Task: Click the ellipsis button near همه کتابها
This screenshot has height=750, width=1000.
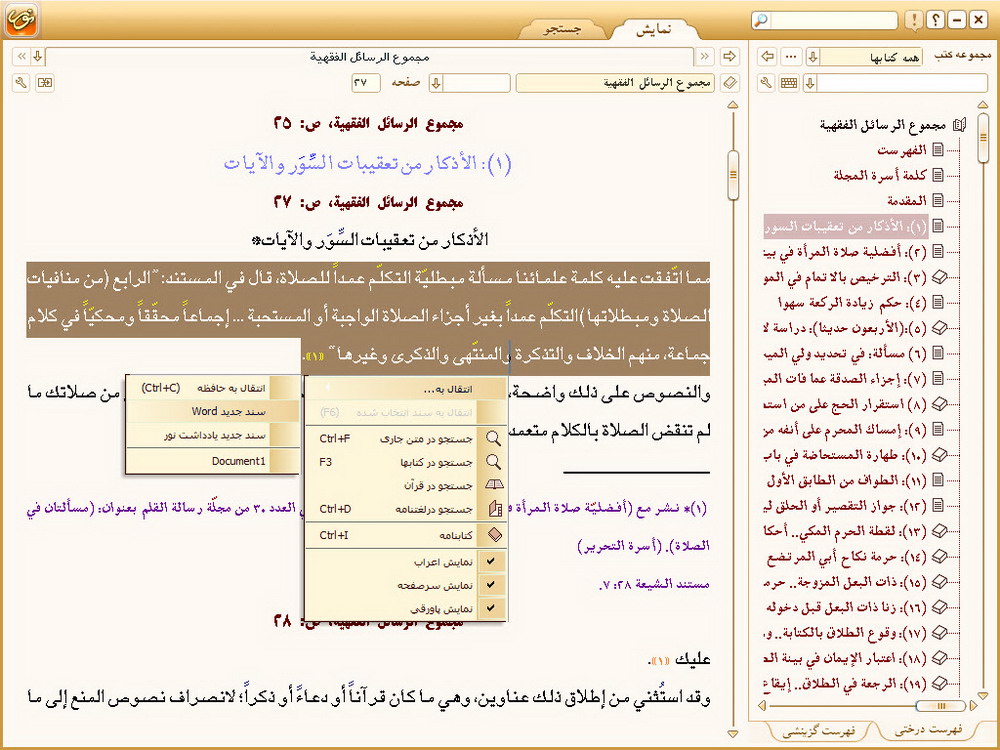Action: (x=791, y=57)
